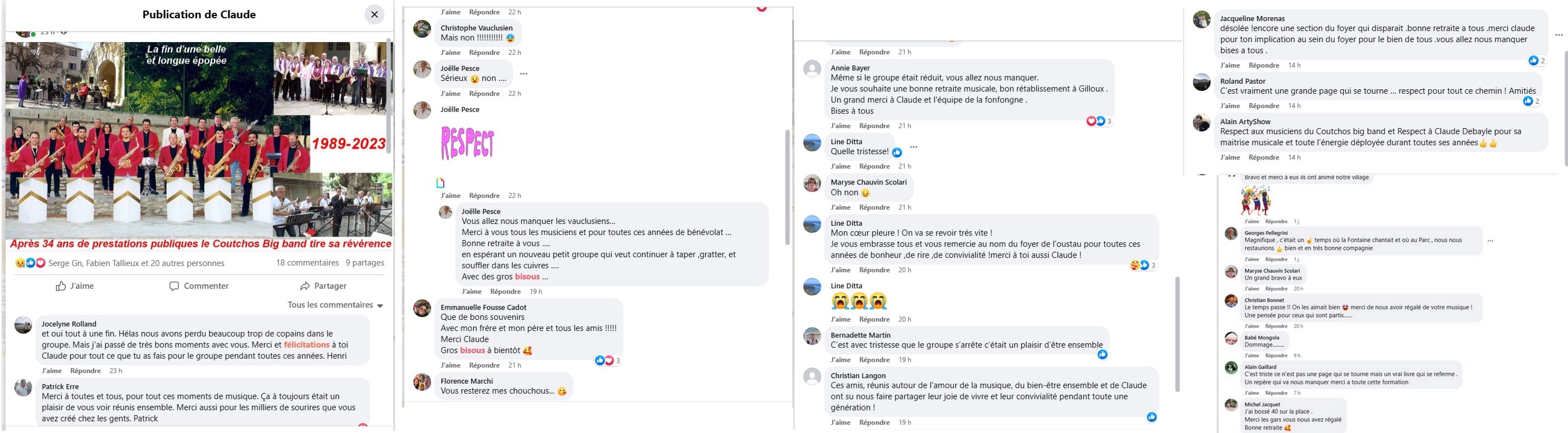Click the Commenter speech bubble icon
1568x433 pixels.
(x=174, y=286)
